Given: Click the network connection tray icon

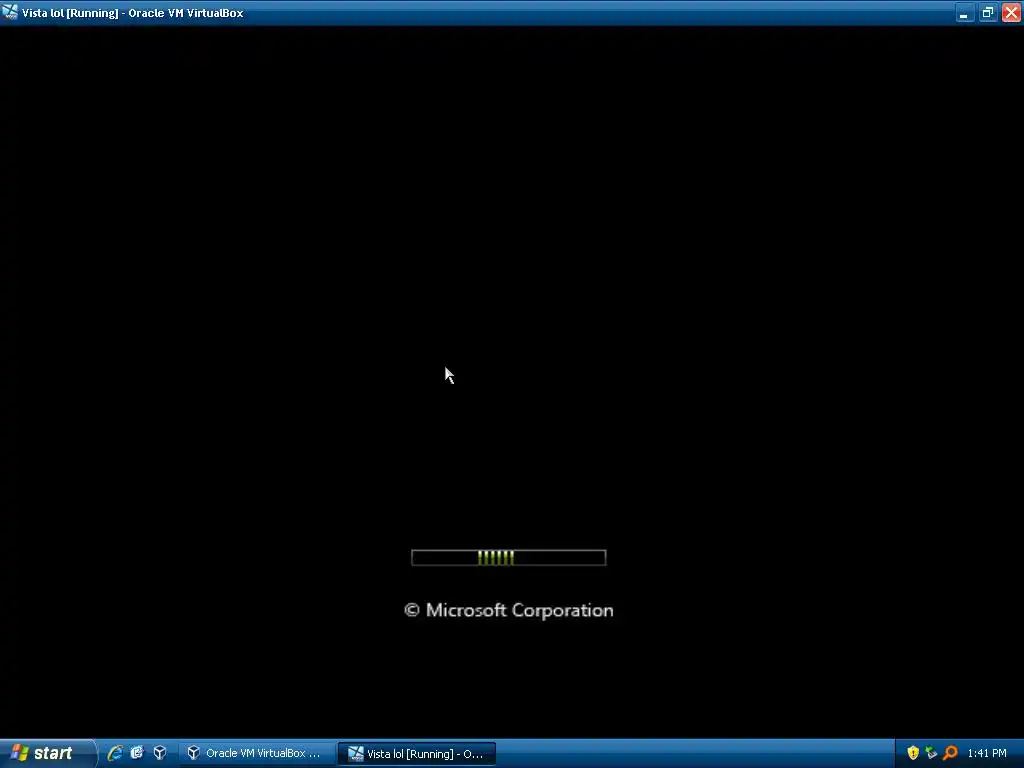Looking at the screenshot, I should (x=931, y=753).
